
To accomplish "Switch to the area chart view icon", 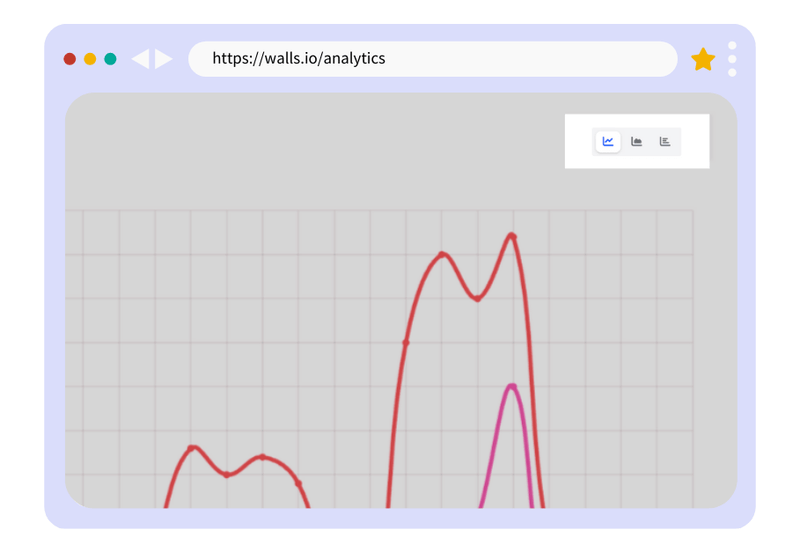I will click(x=636, y=141).
